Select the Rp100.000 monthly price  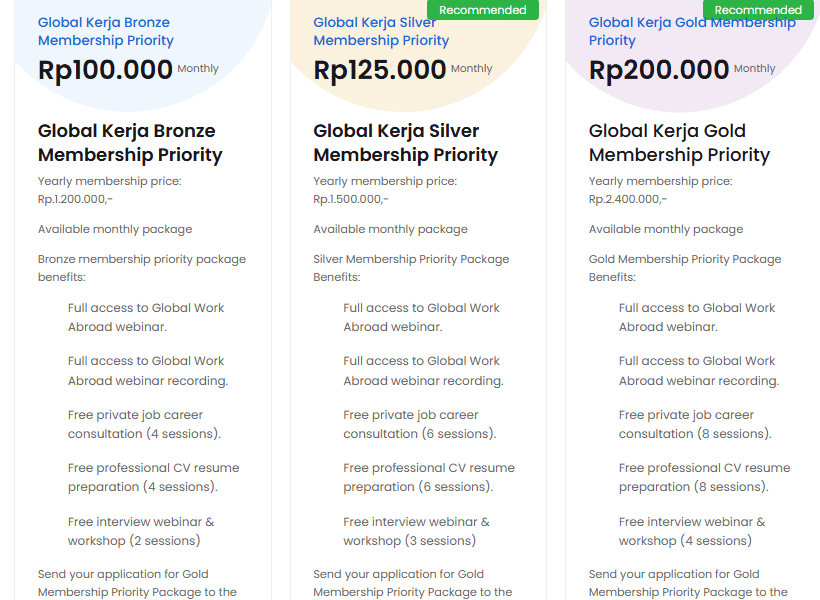[105, 70]
